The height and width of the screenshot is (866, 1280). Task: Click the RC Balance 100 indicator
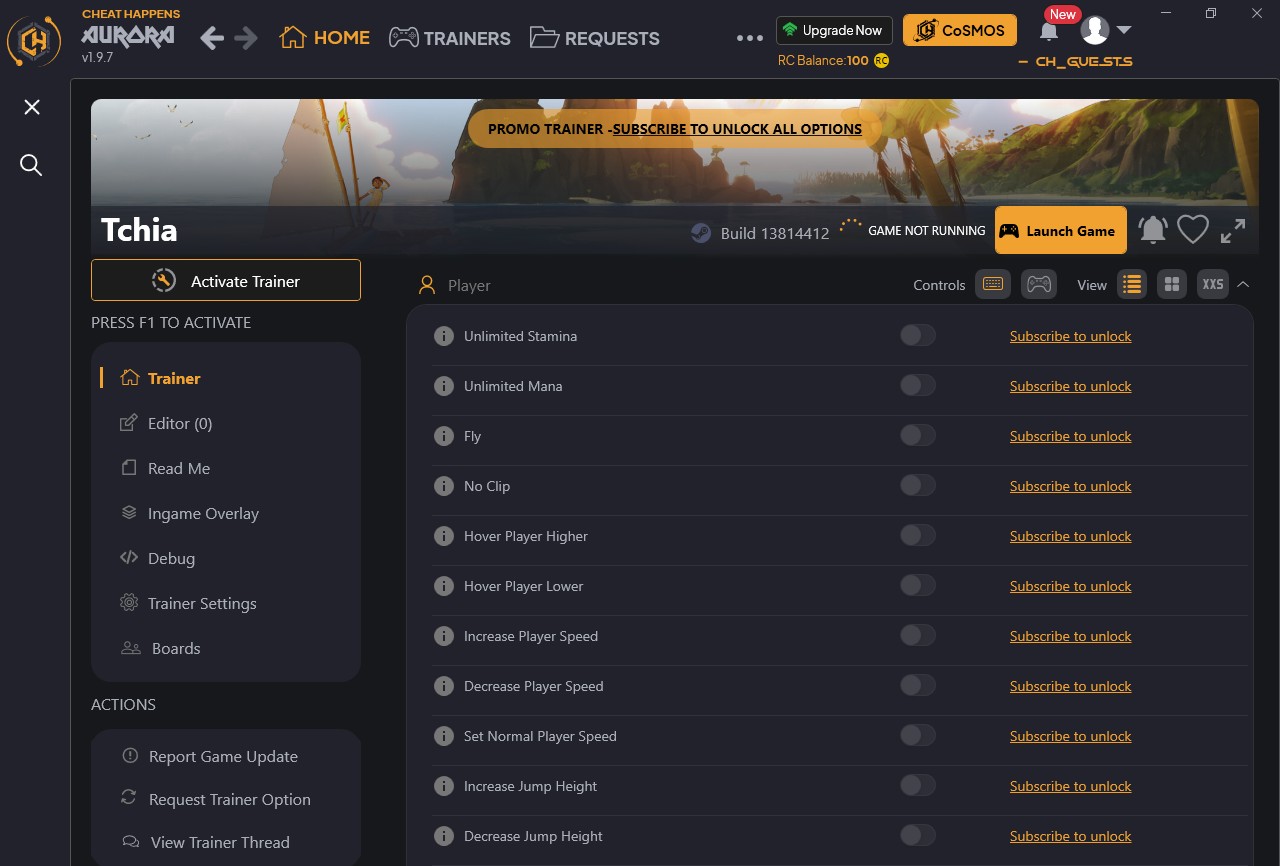(x=834, y=60)
